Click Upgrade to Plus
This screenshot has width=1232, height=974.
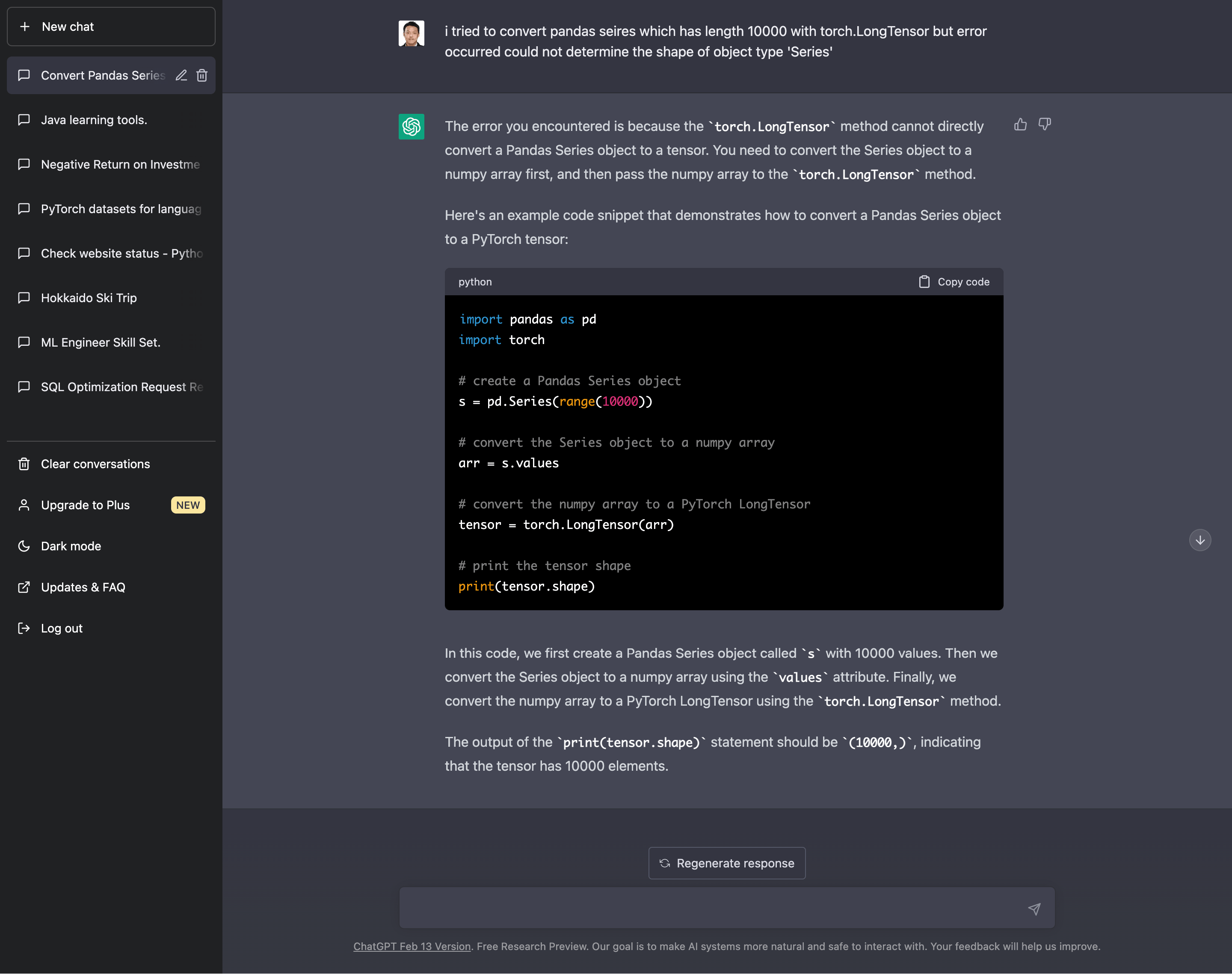tap(111, 505)
